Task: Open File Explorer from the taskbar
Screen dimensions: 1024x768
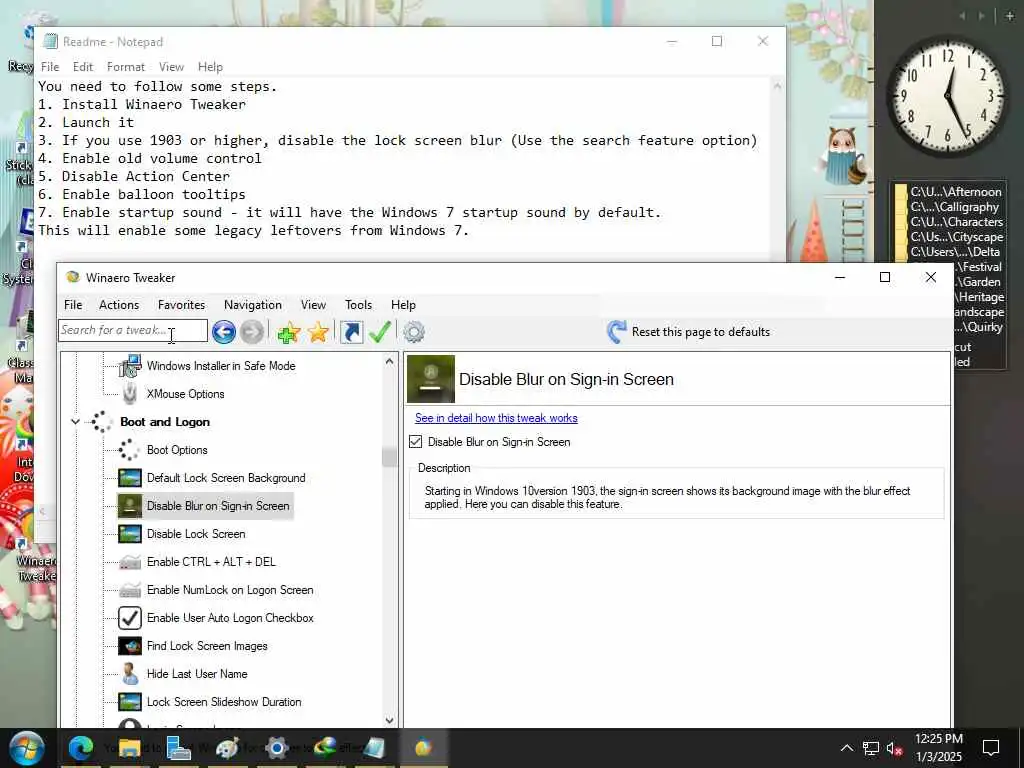Action: tap(129, 748)
